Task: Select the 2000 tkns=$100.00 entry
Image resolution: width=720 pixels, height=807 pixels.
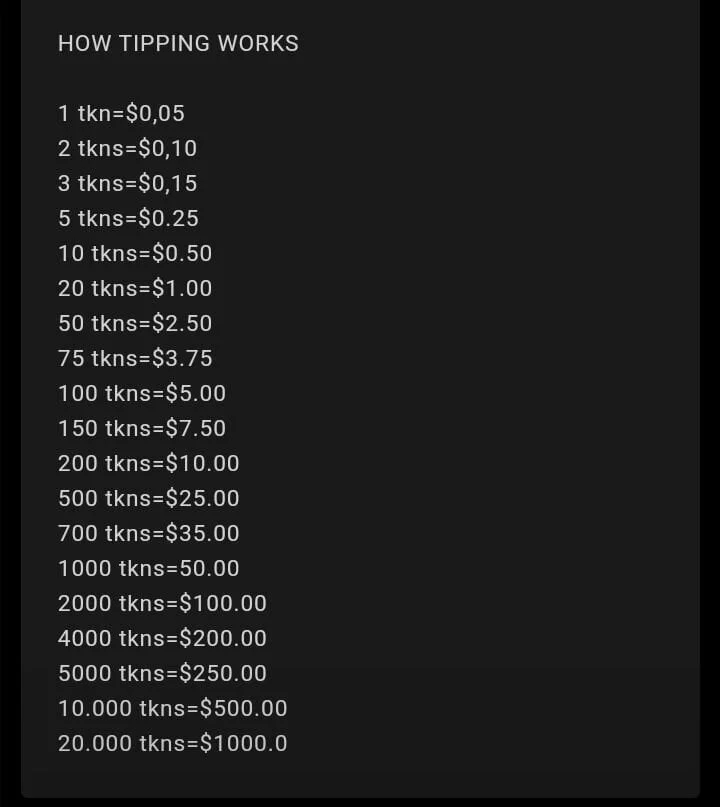Action: coord(162,604)
